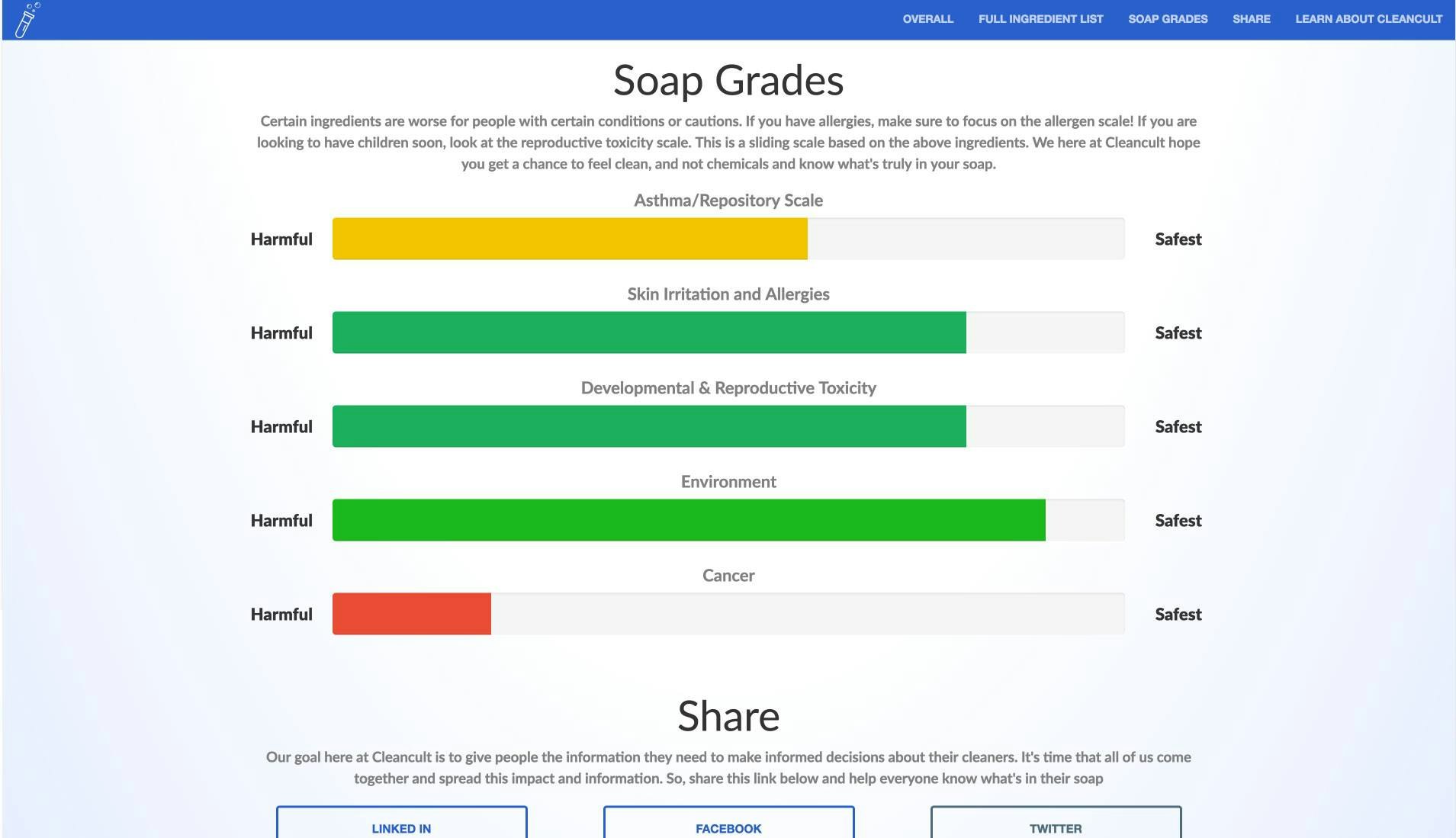Open LEARN ABOUT CLEANCULT

click(1368, 19)
